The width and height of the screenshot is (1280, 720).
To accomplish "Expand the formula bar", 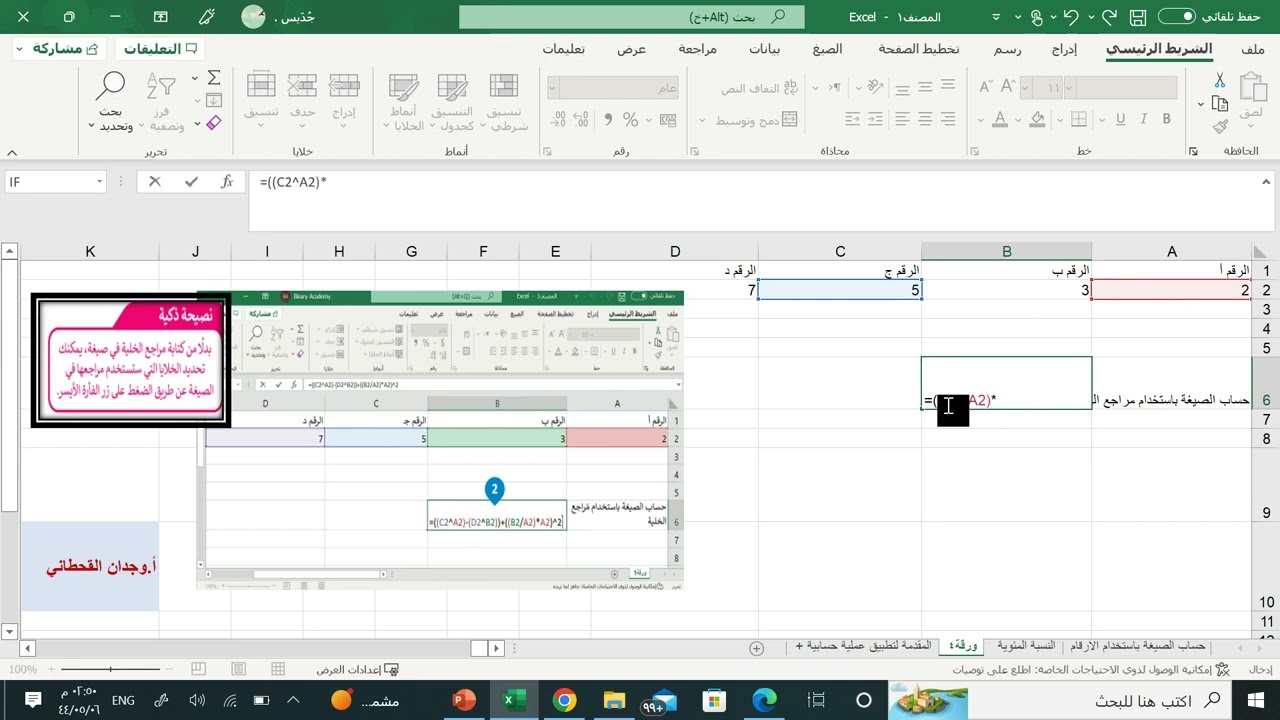I will coord(1267,182).
